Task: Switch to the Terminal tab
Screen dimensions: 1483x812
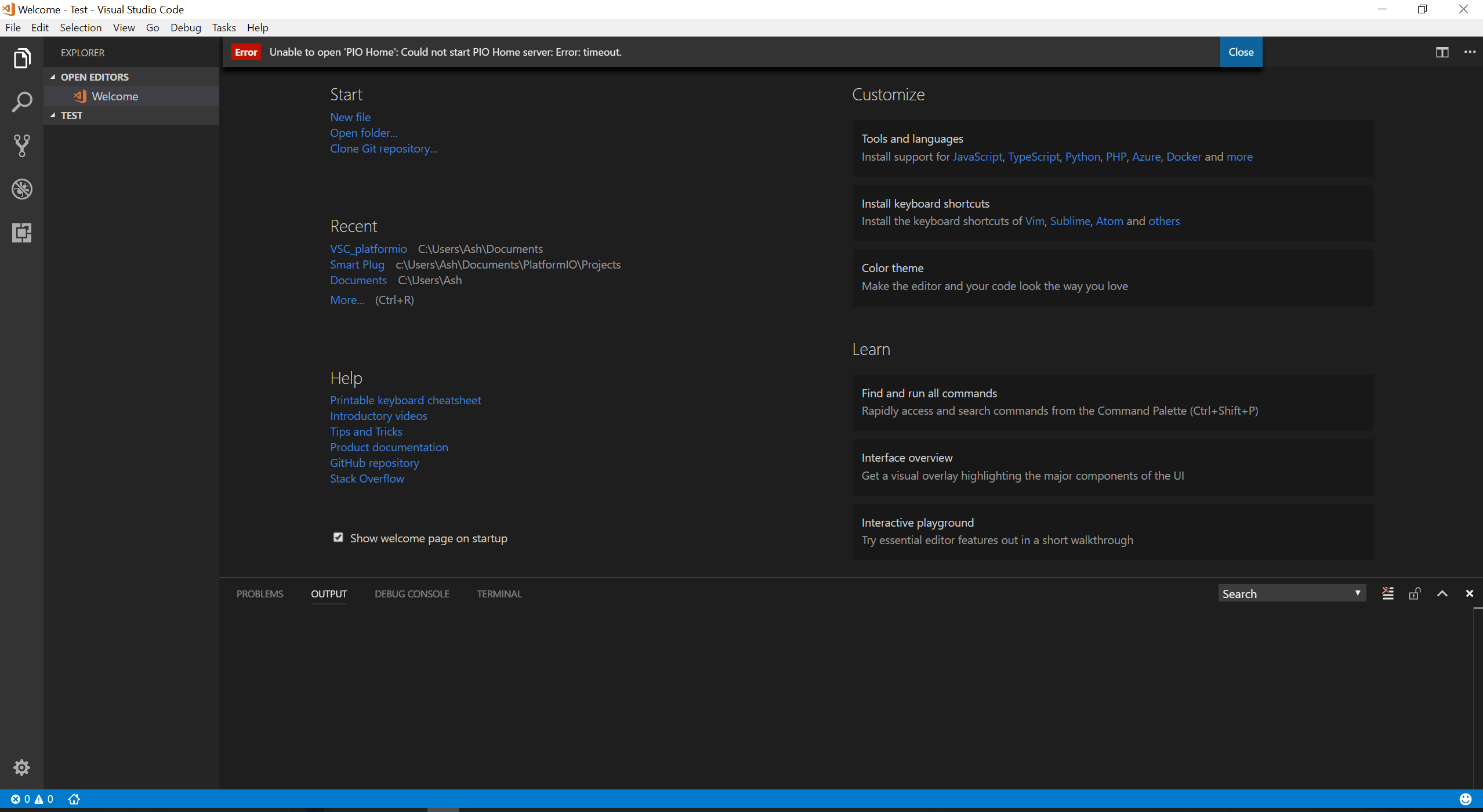Action: 499,593
